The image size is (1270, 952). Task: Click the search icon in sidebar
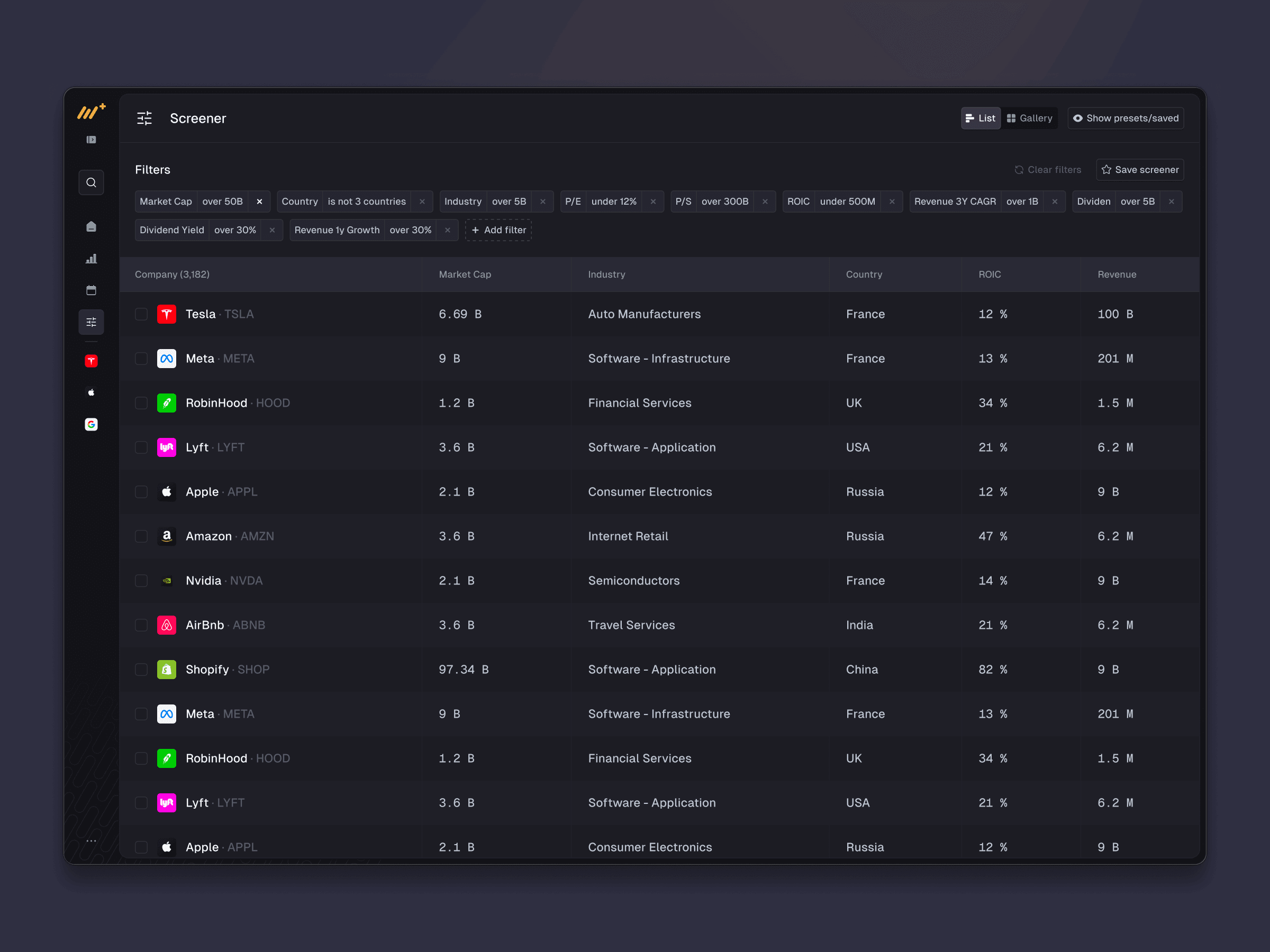click(x=90, y=182)
